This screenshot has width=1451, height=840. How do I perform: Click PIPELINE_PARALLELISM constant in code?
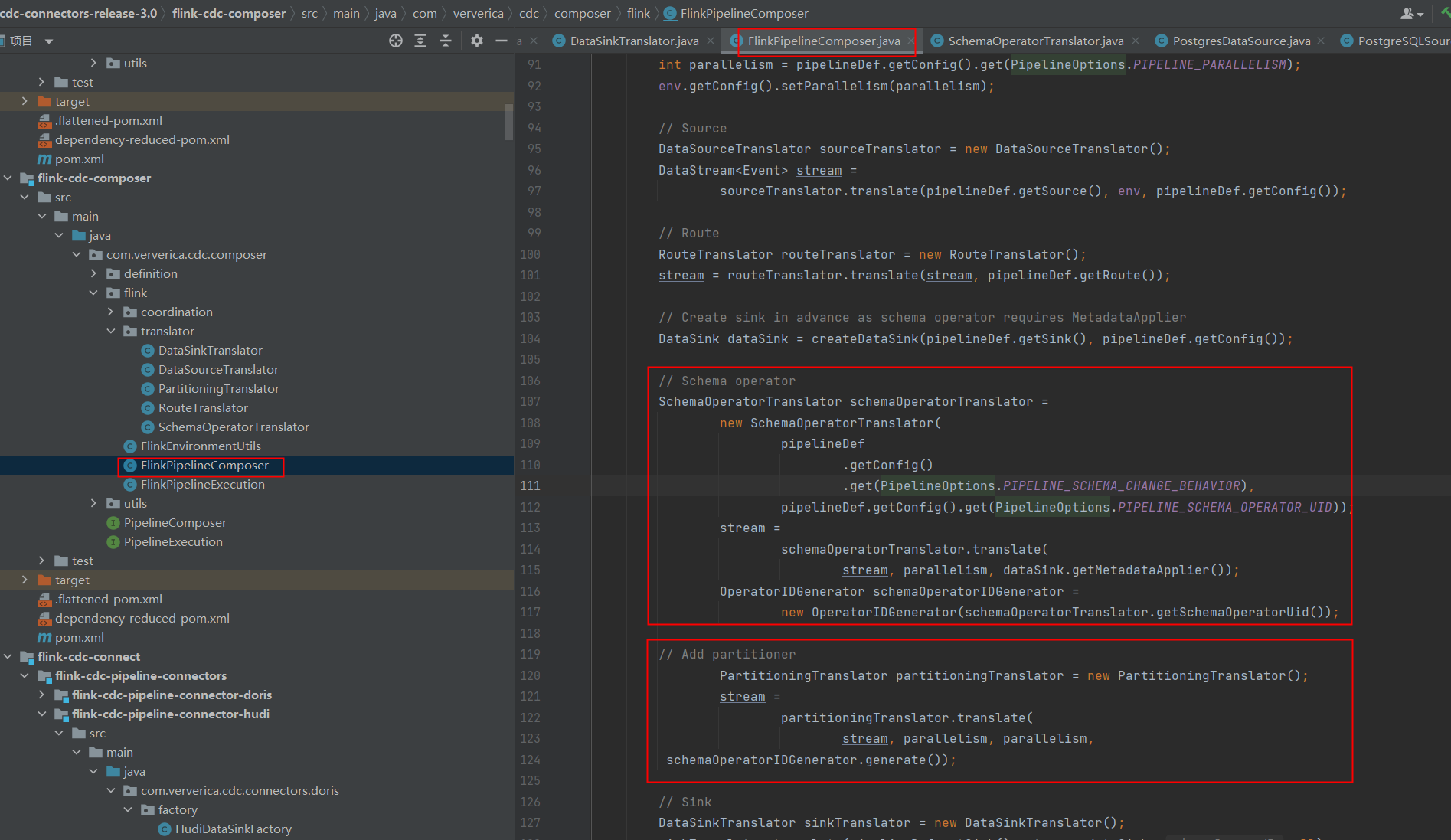pyautogui.click(x=1209, y=64)
